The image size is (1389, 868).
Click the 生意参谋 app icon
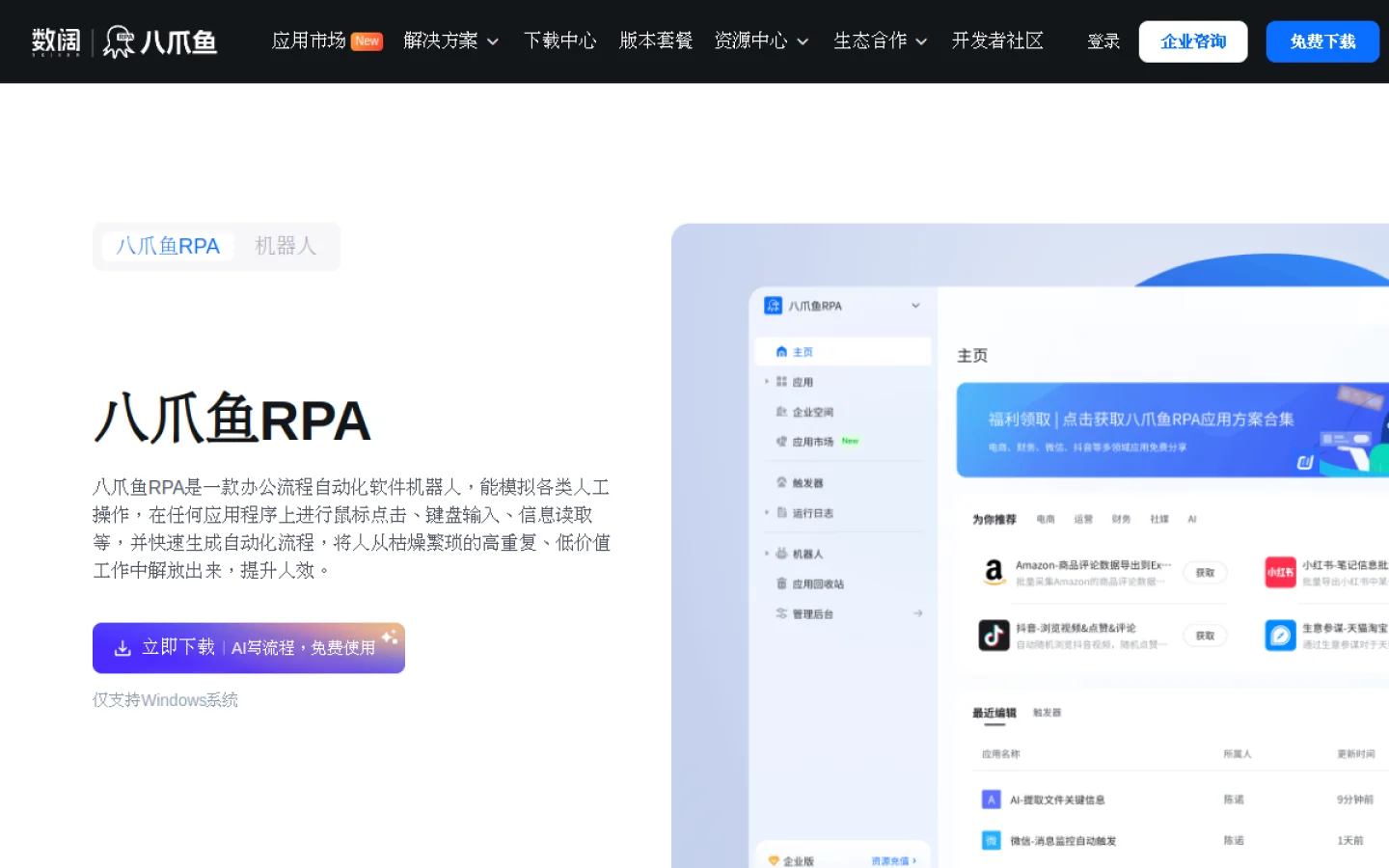(1280, 636)
